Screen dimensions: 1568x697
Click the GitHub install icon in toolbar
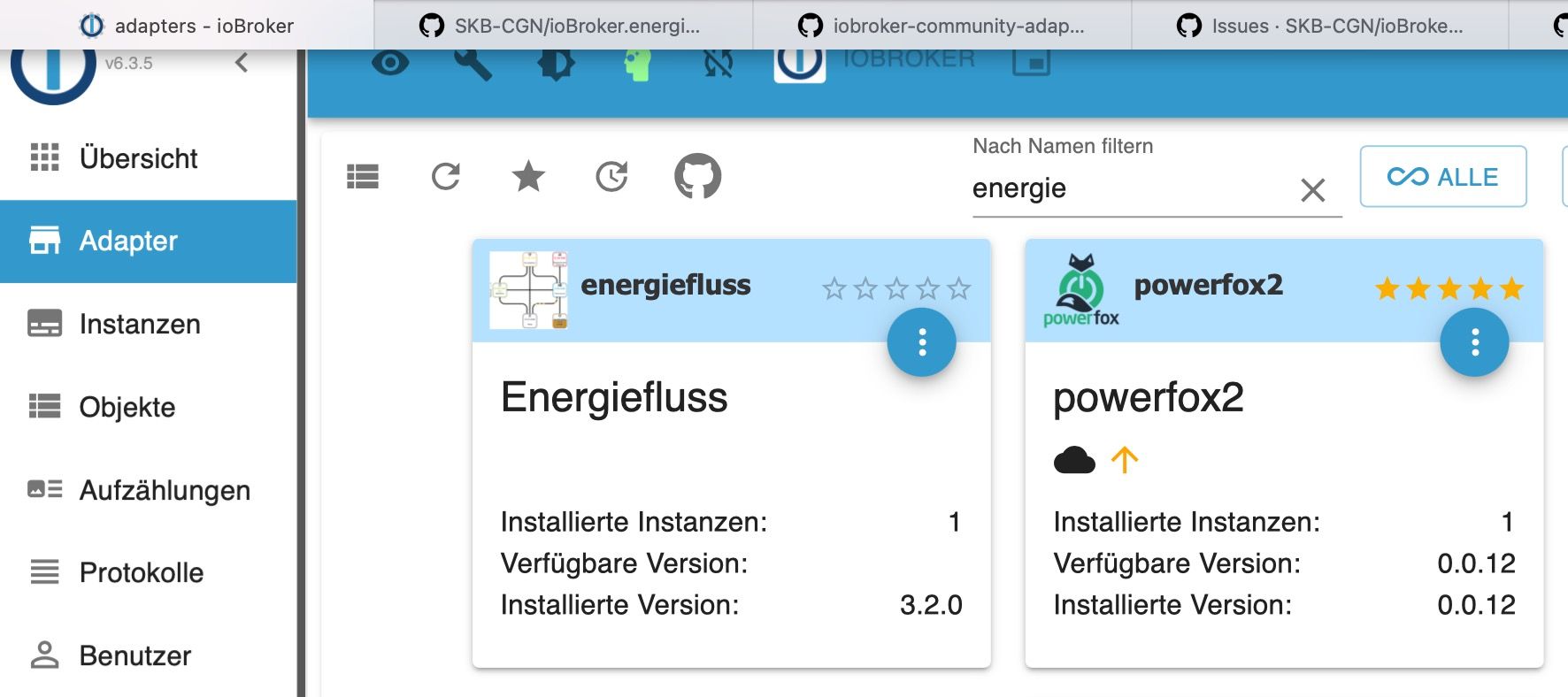coord(698,176)
